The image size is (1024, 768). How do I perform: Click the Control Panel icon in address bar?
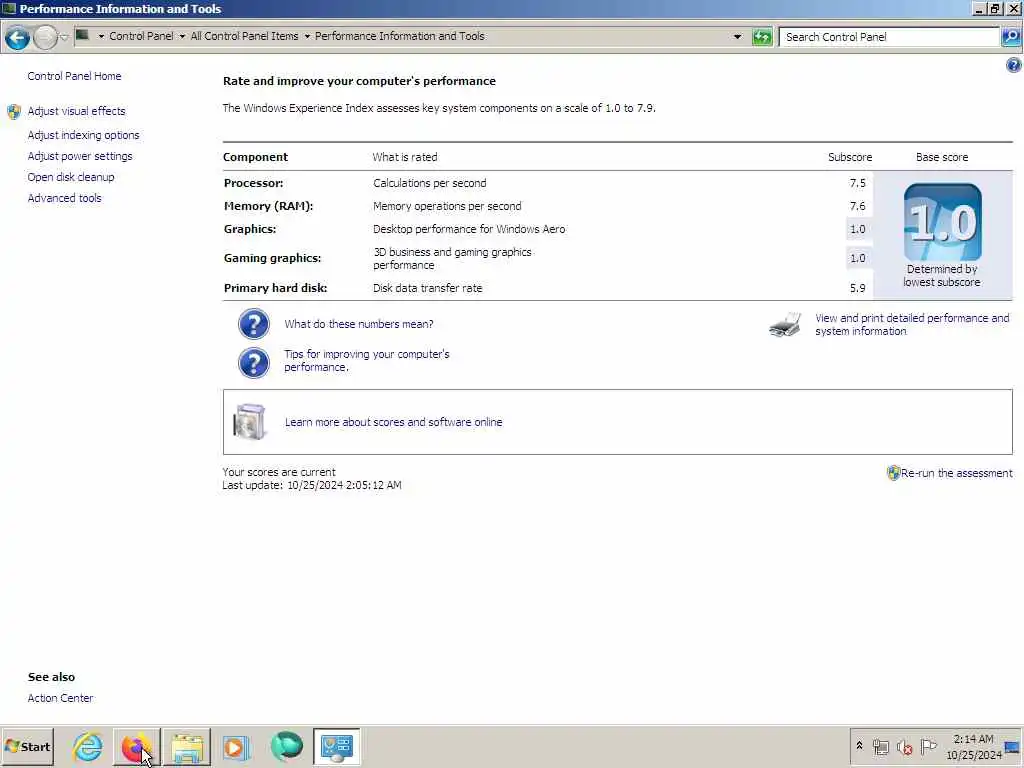(82, 35)
